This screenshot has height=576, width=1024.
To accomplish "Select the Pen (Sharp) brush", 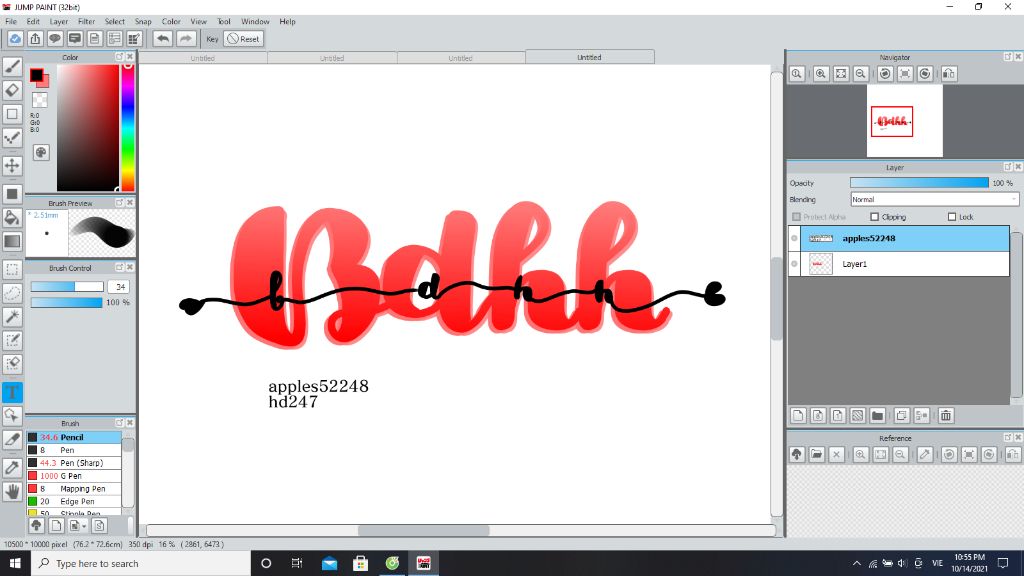I will [74, 463].
